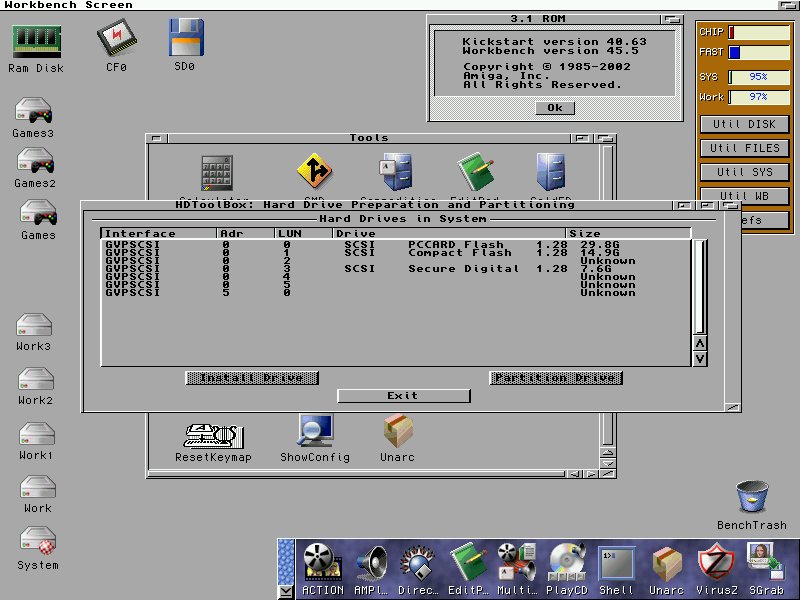The height and width of the screenshot is (600, 800).
Task: Select the System drive icon
Action: pyautogui.click(x=38, y=542)
